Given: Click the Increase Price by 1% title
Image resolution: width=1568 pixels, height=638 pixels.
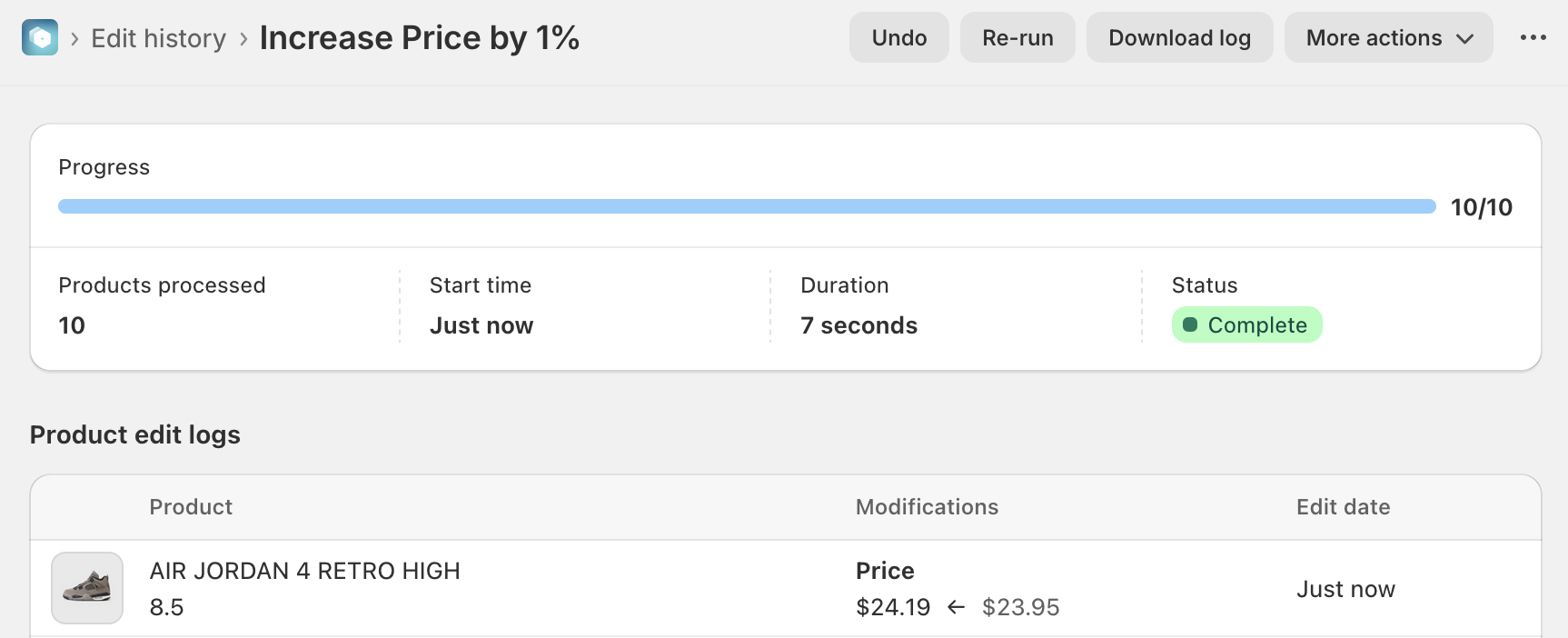Looking at the screenshot, I should point(419,37).
